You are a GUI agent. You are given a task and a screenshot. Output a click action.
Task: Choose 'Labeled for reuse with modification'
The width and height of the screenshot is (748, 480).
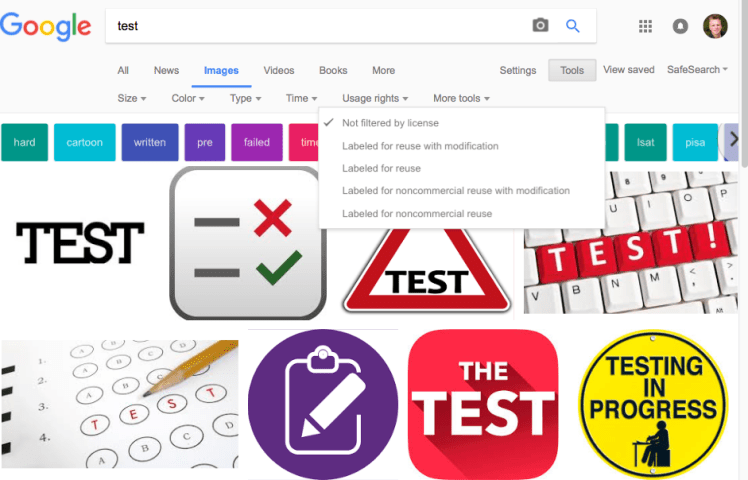(420, 146)
